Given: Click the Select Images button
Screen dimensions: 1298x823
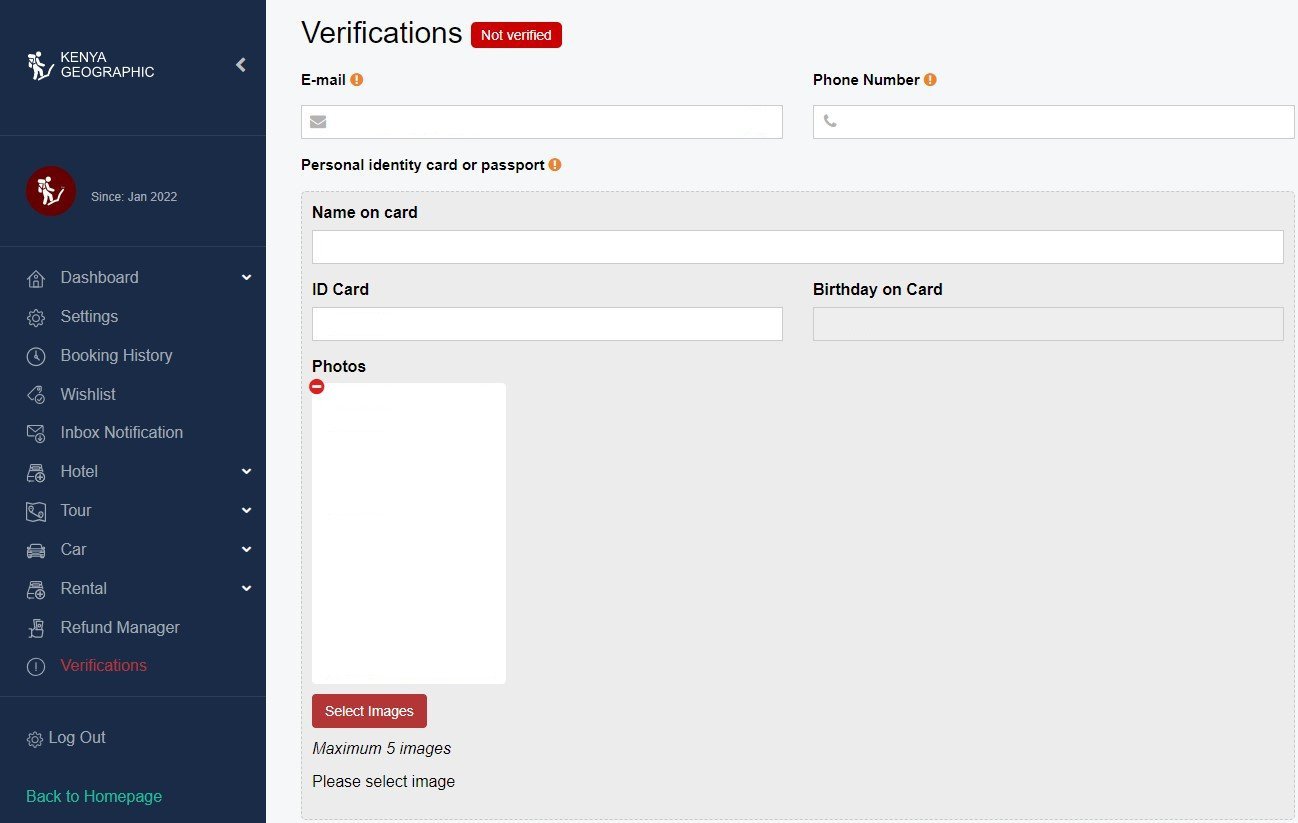Looking at the screenshot, I should click(369, 711).
